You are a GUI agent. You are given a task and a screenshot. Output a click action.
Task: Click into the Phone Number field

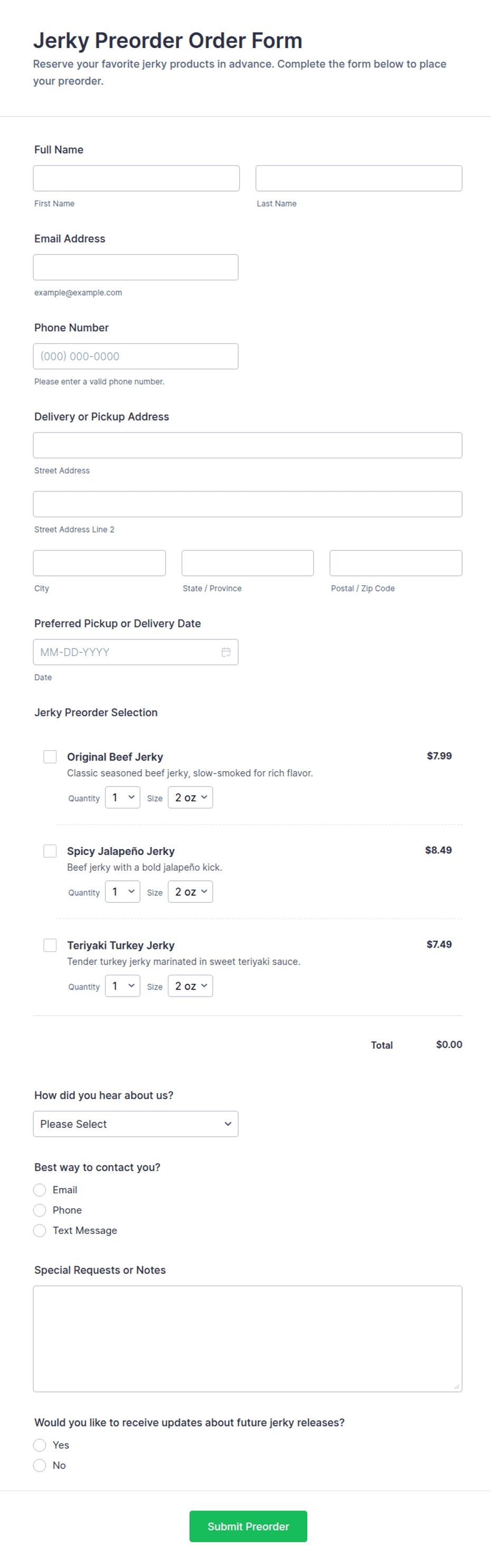(x=136, y=356)
